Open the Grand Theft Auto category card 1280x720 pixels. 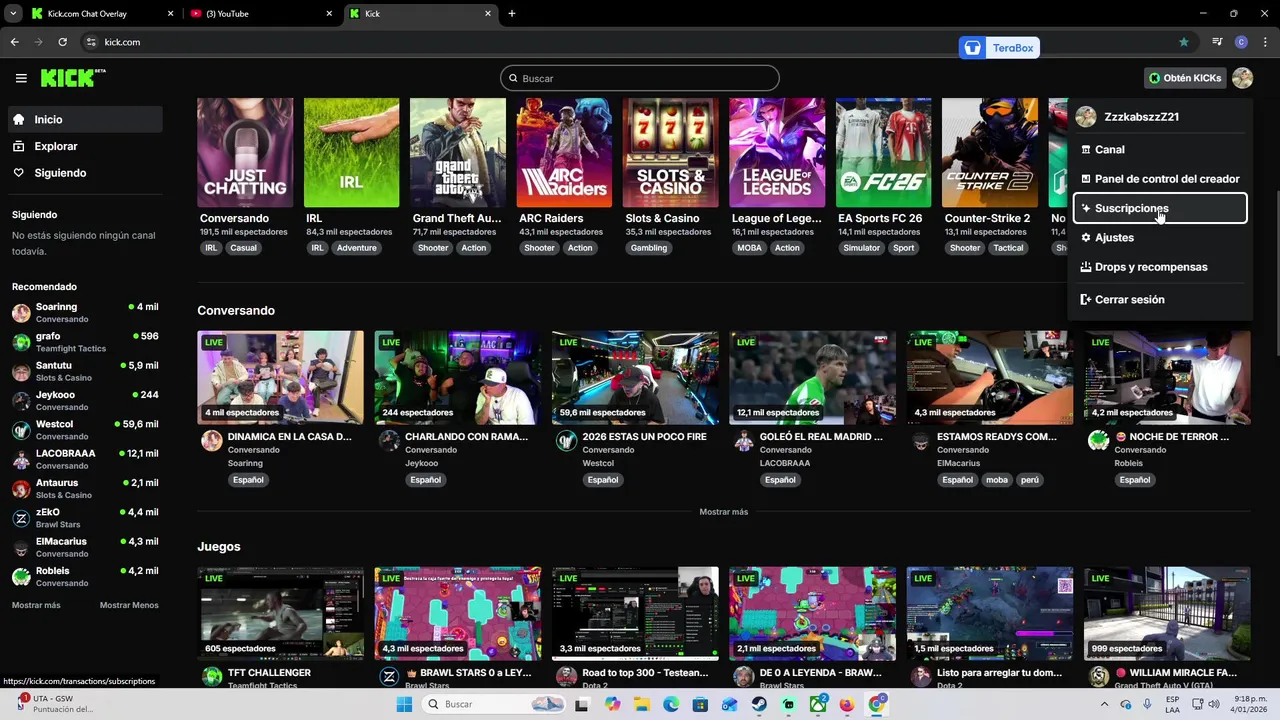coord(458,152)
